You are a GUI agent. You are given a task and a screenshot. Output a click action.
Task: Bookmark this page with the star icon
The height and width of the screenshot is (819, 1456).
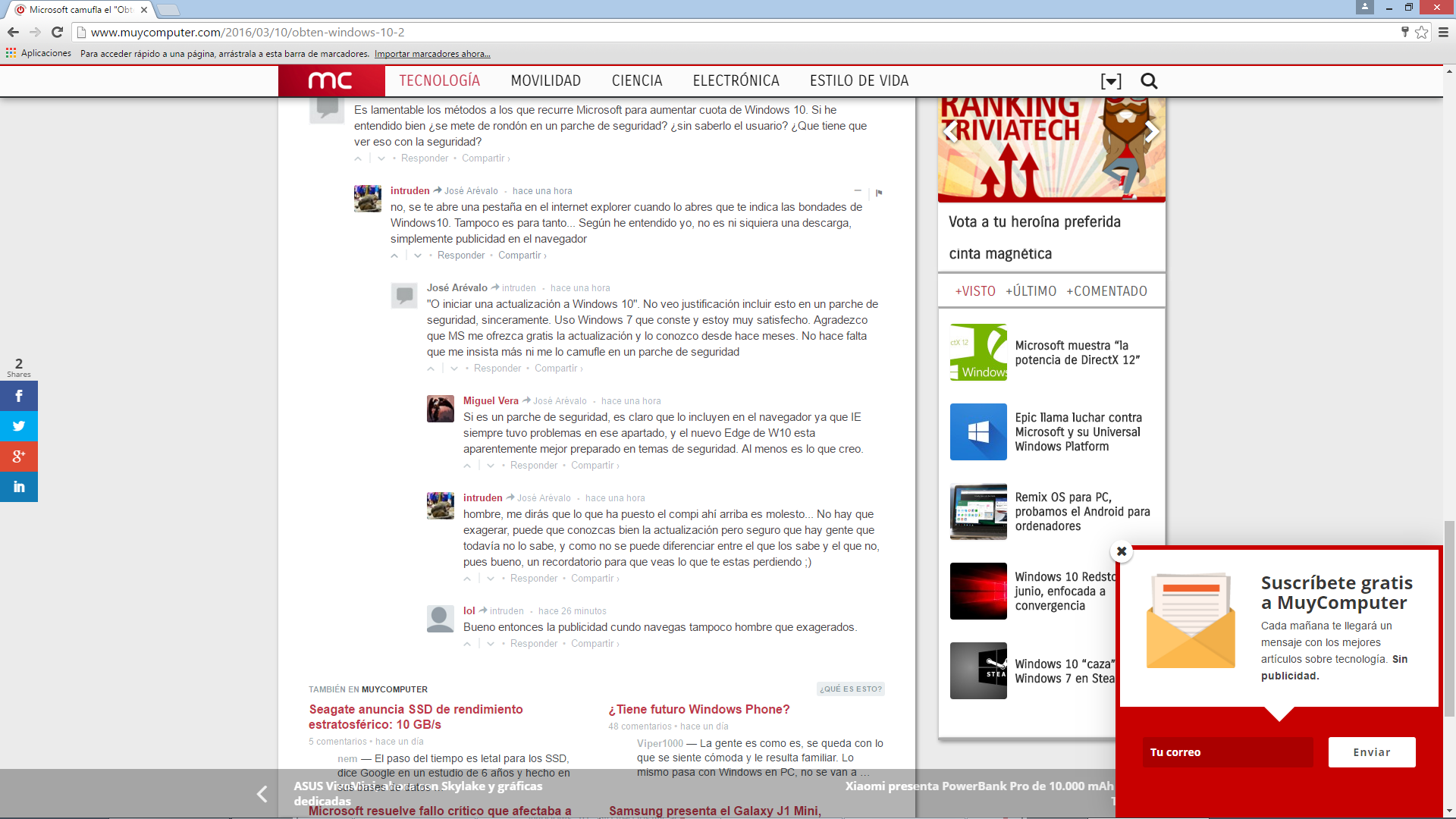click(x=1421, y=33)
